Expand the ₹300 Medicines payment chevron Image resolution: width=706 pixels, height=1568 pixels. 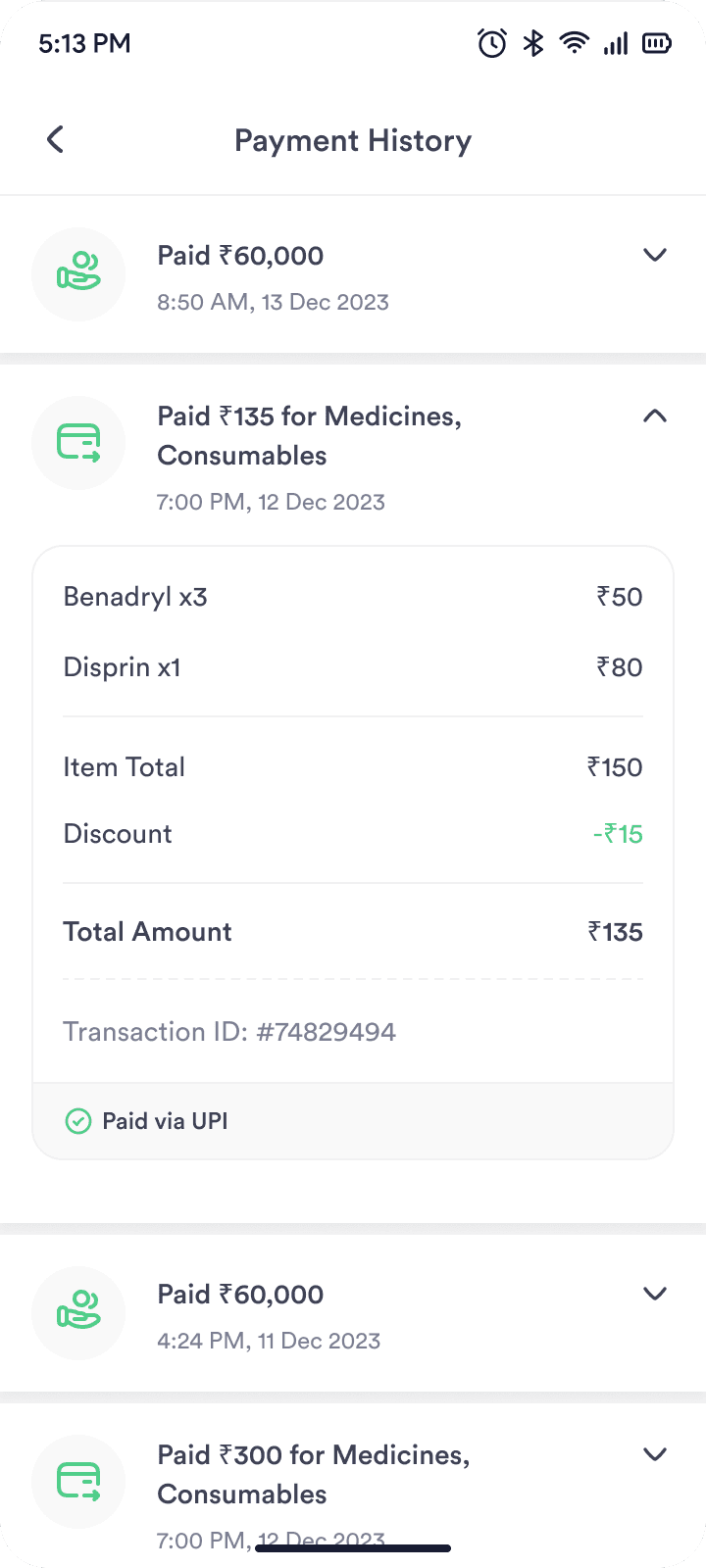coord(654,1455)
